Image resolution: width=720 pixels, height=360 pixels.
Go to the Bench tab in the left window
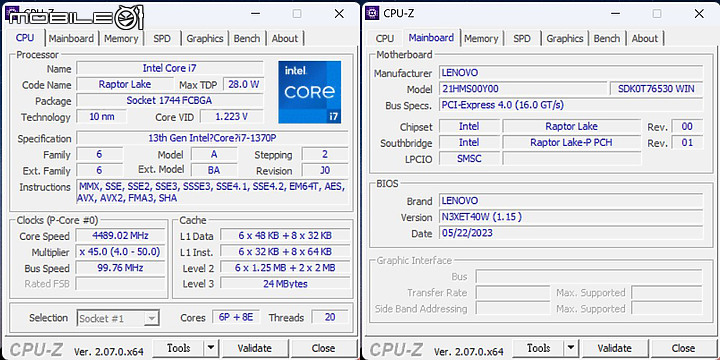[247, 39]
